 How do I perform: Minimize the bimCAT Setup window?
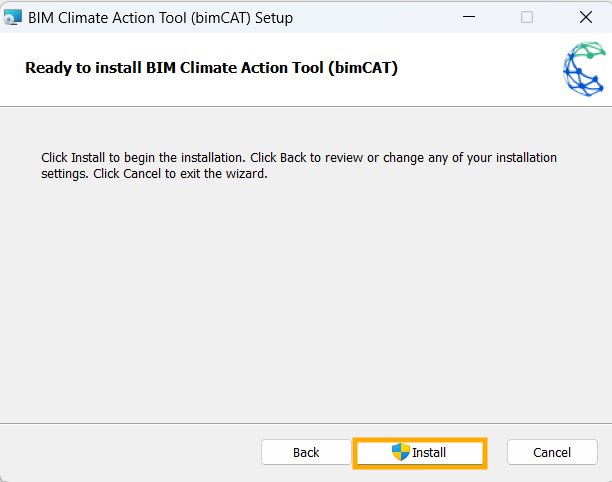(469, 17)
